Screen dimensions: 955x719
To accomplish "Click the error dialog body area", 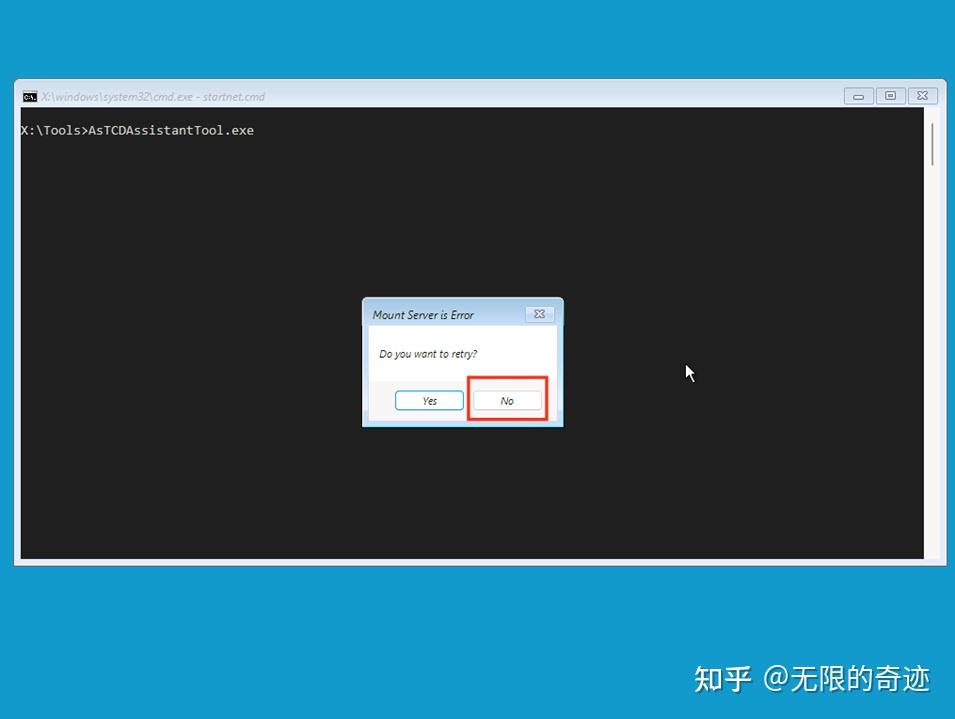I will [462, 360].
